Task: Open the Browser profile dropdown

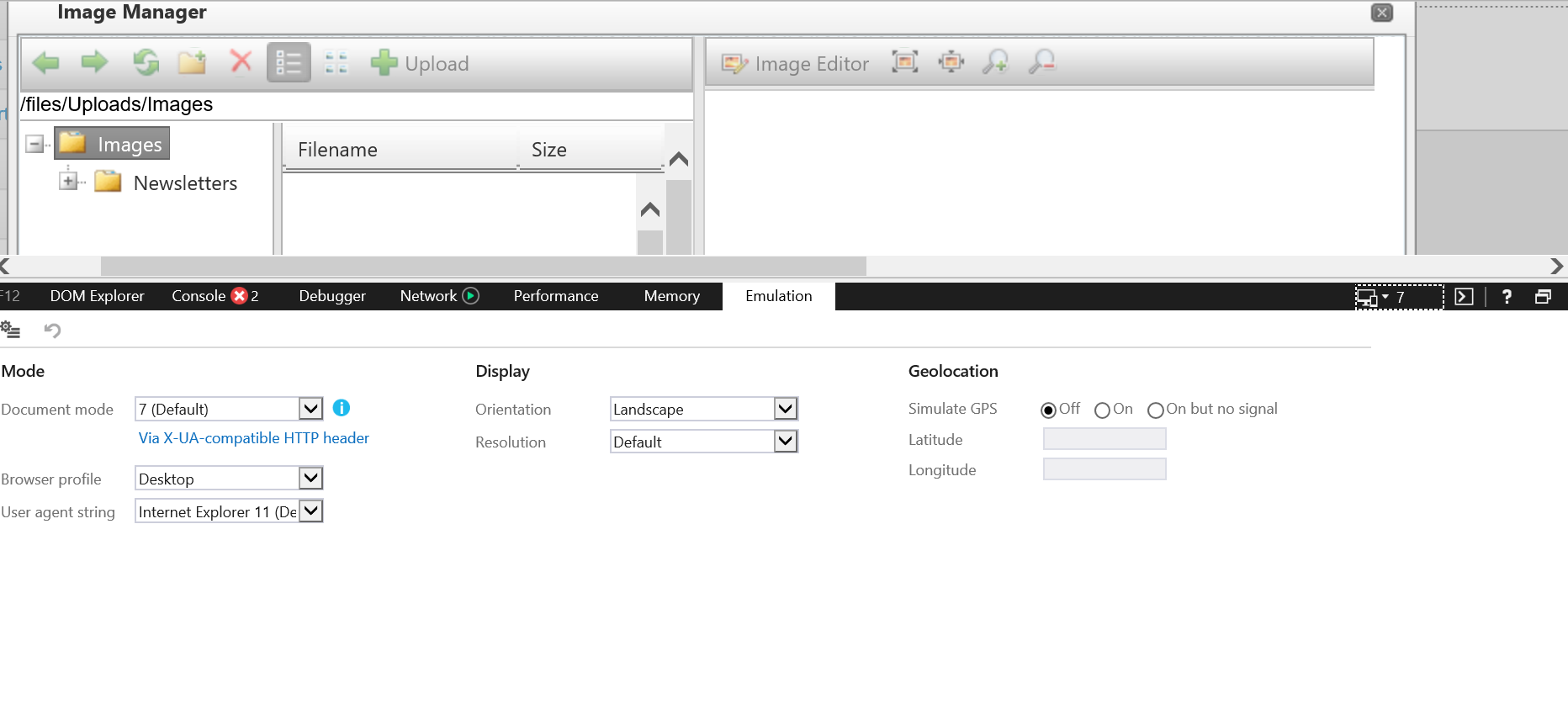Action: coord(229,479)
